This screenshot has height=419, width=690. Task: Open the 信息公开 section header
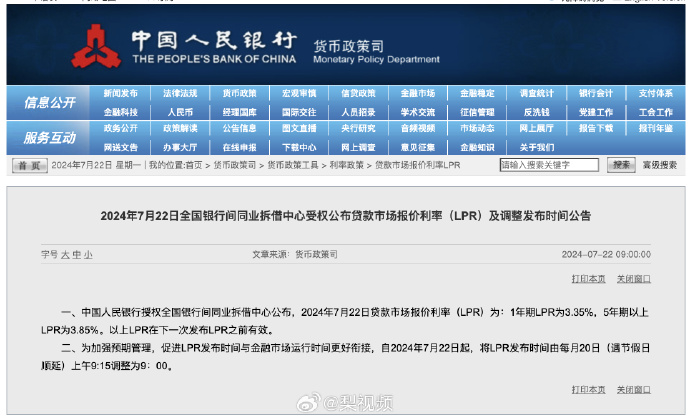click(50, 103)
